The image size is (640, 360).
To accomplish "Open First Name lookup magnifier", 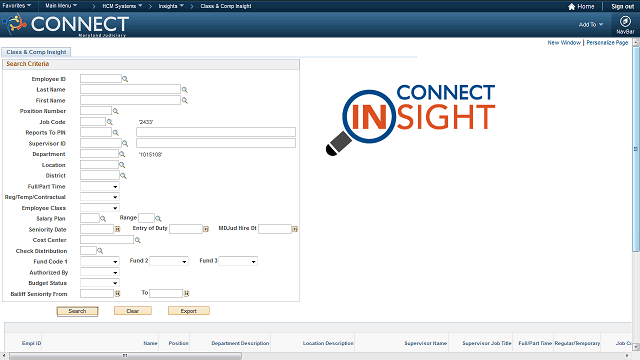I will tap(184, 100).
